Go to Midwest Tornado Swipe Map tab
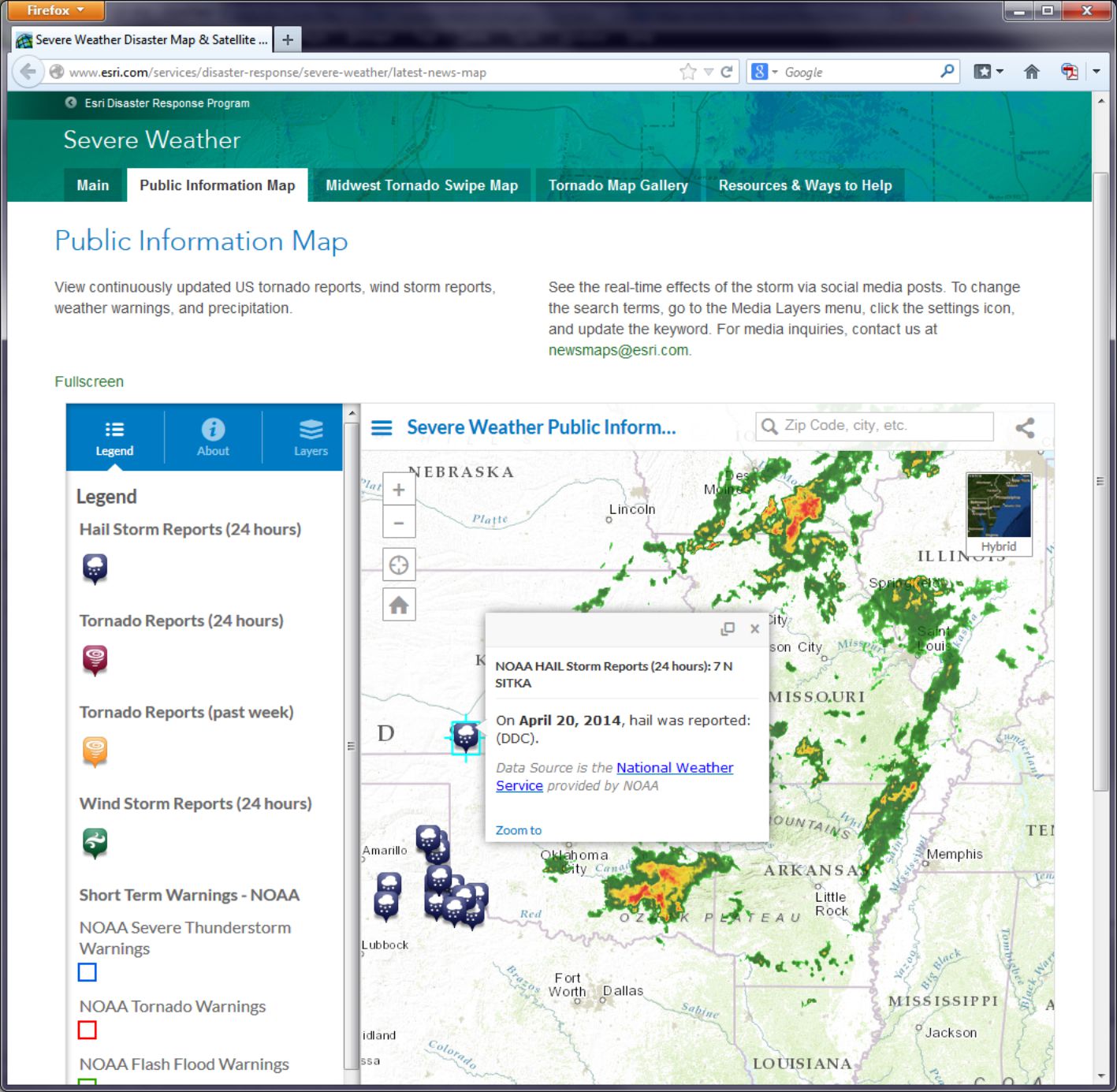The height and width of the screenshot is (1092, 1117). 422,185
